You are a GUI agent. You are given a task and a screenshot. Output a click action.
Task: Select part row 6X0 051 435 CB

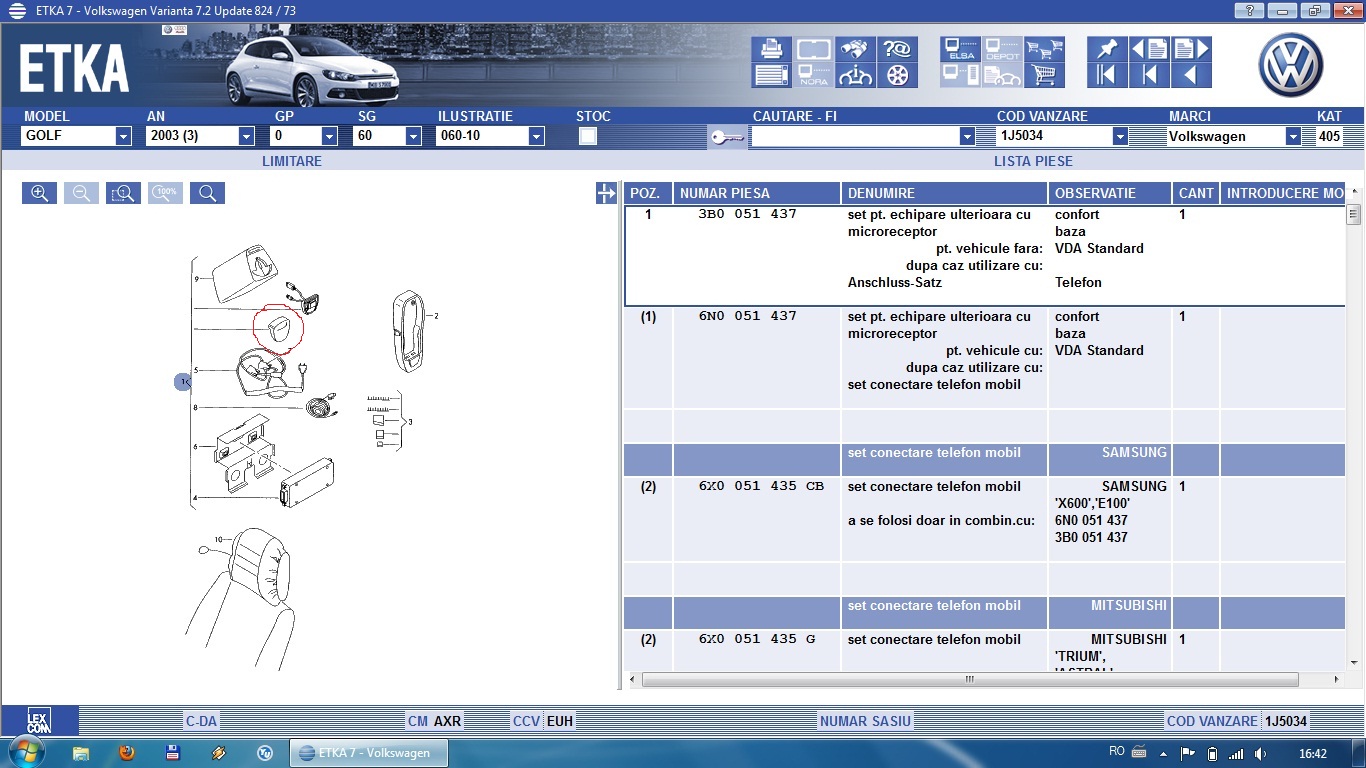[x=985, y=519]
